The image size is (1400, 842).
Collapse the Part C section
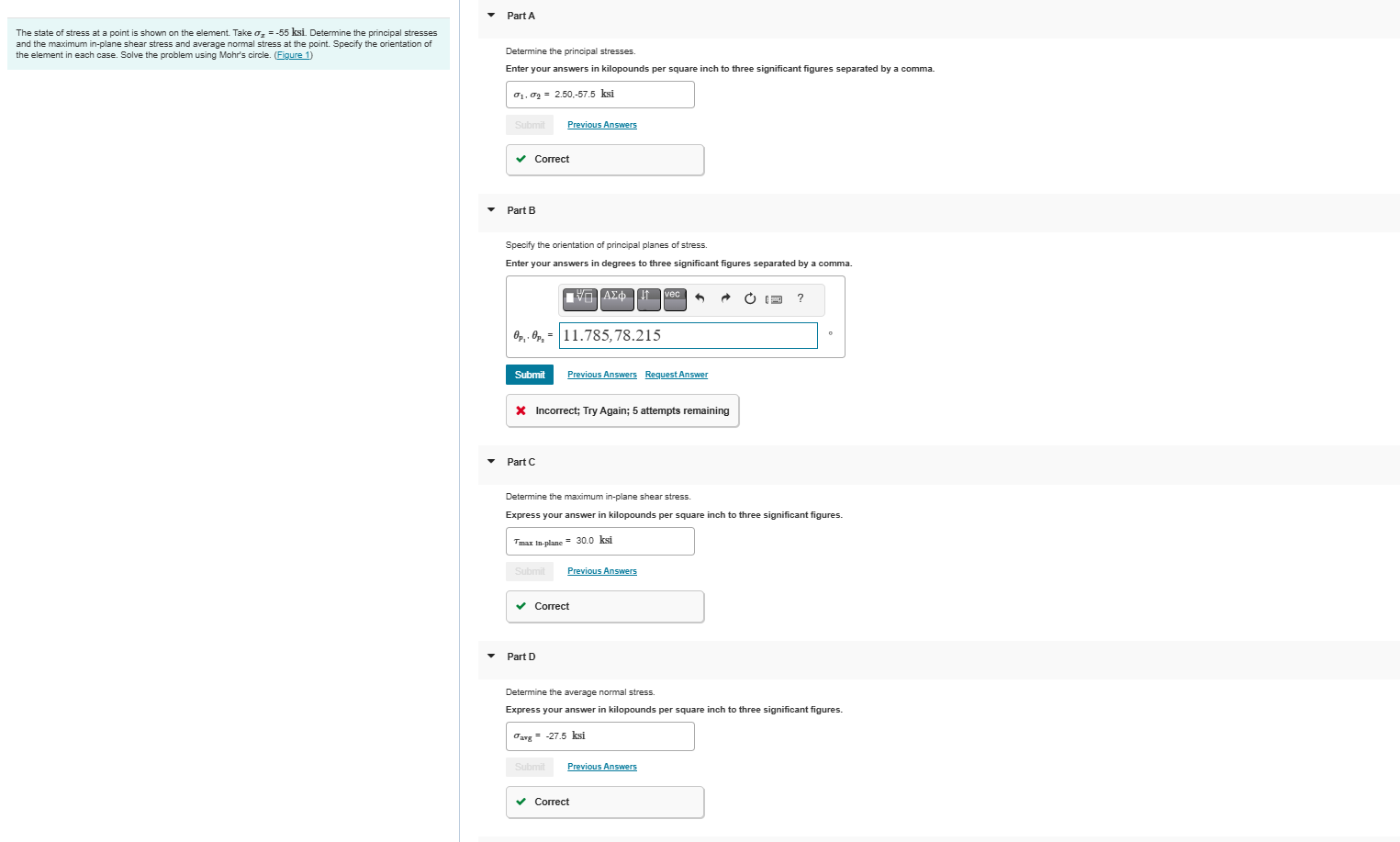491,462
